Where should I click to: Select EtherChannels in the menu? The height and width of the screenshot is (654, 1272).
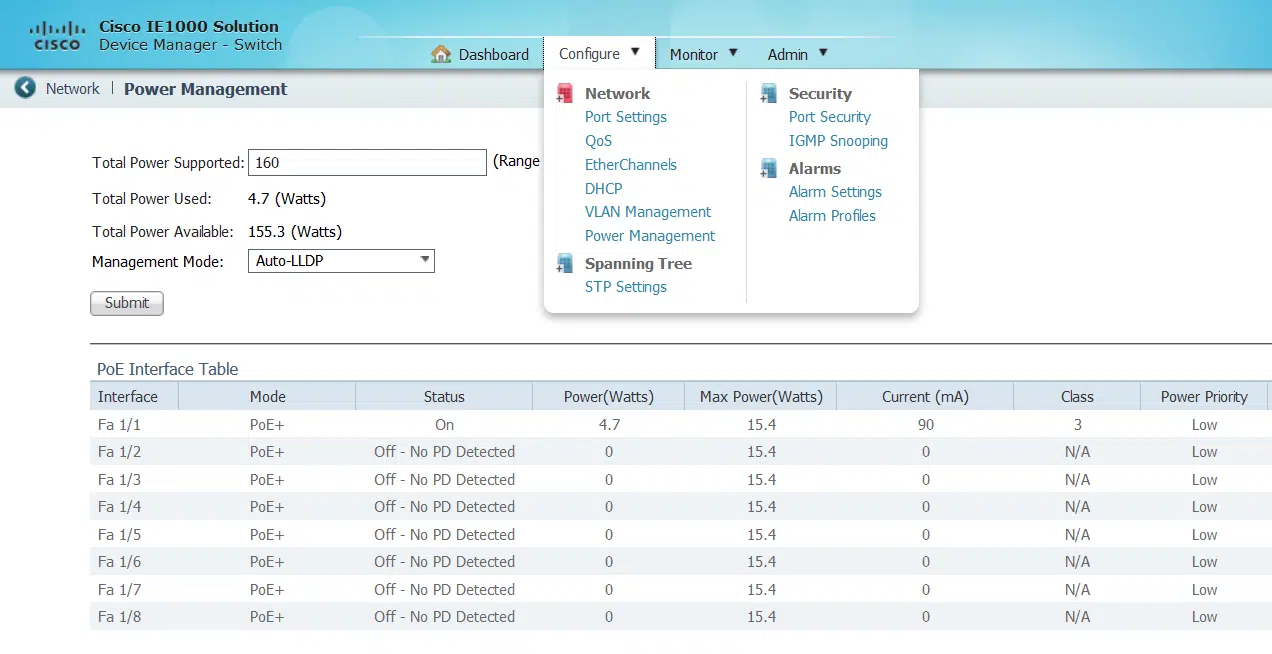click(x=631, y=165)
